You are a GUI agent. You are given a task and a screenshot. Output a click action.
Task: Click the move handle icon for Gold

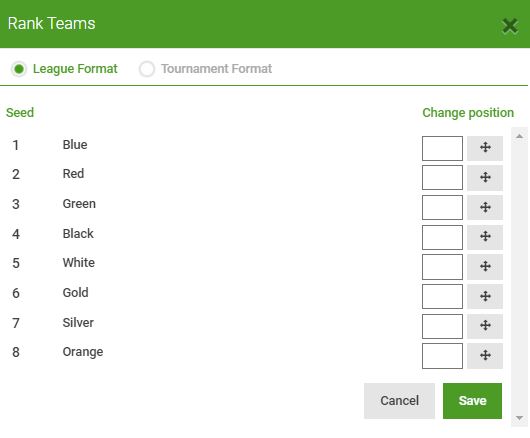[x=485, y=296]
